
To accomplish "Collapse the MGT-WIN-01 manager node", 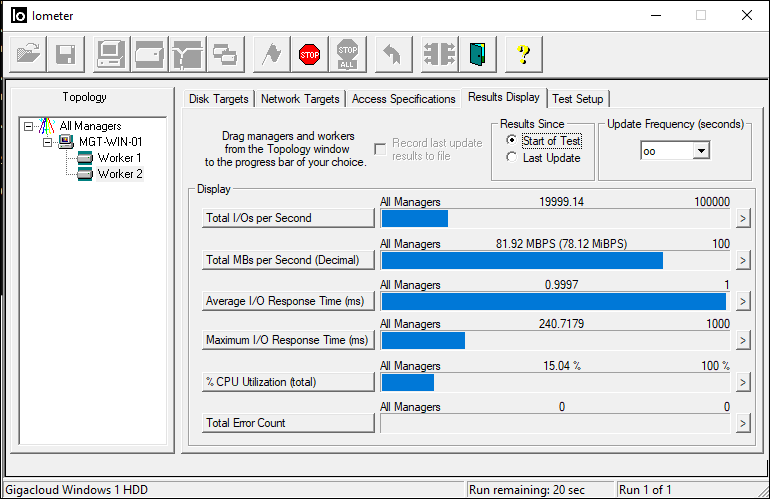I will [x=46, y=142].
